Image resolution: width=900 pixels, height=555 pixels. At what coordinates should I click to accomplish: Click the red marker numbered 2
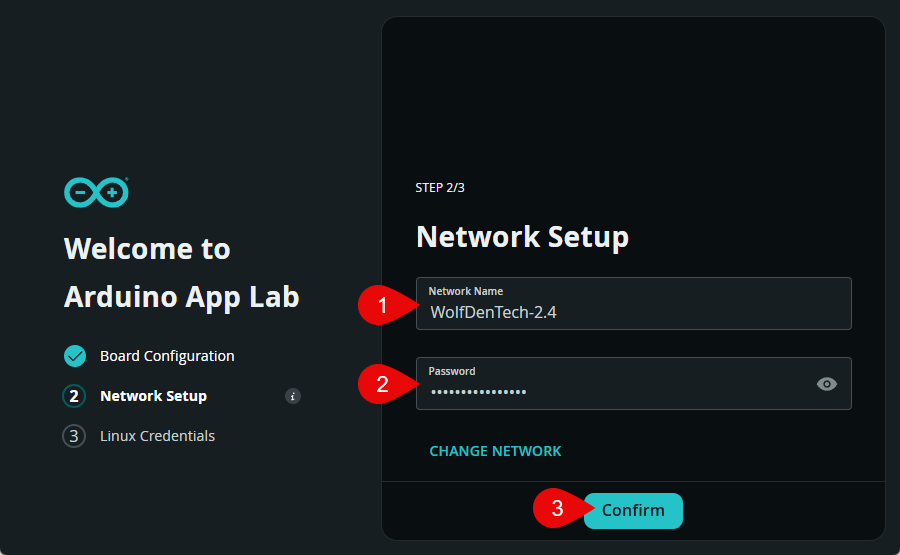[x=381, y=384]
